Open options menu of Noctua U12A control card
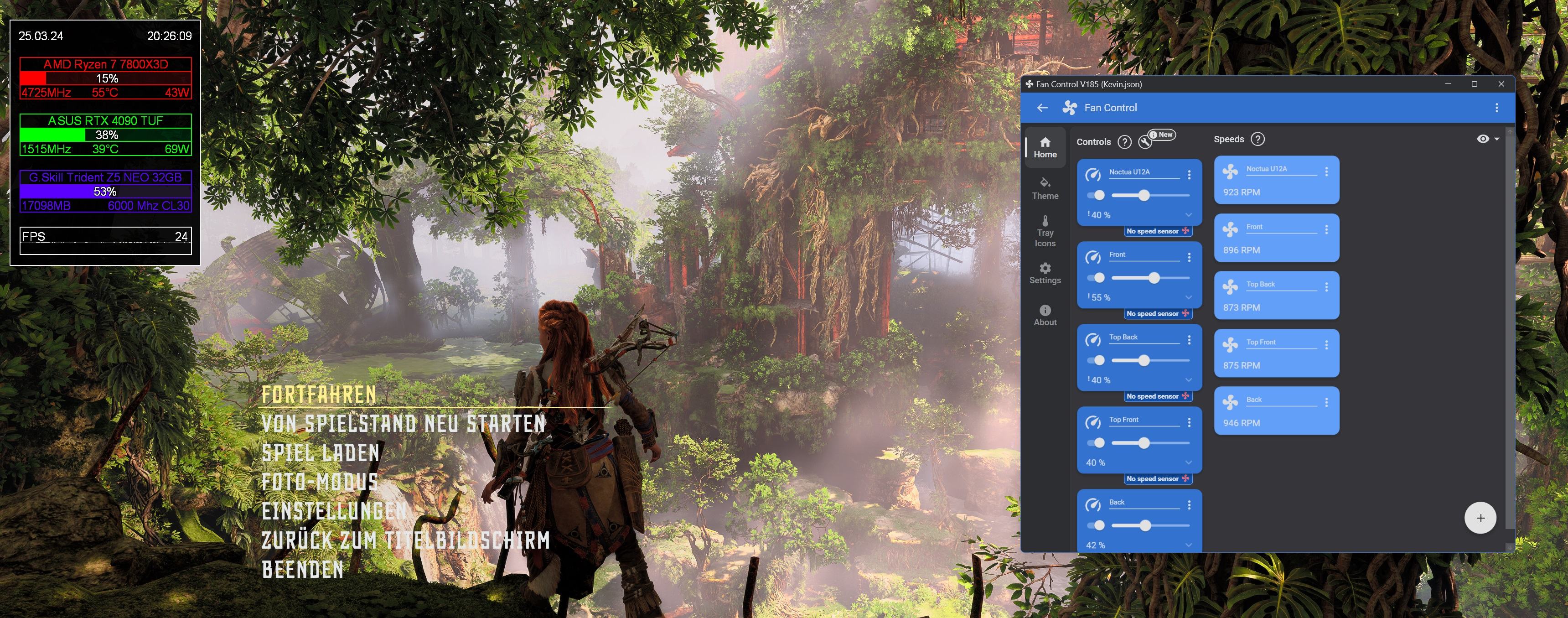 tap(1189, 175)
